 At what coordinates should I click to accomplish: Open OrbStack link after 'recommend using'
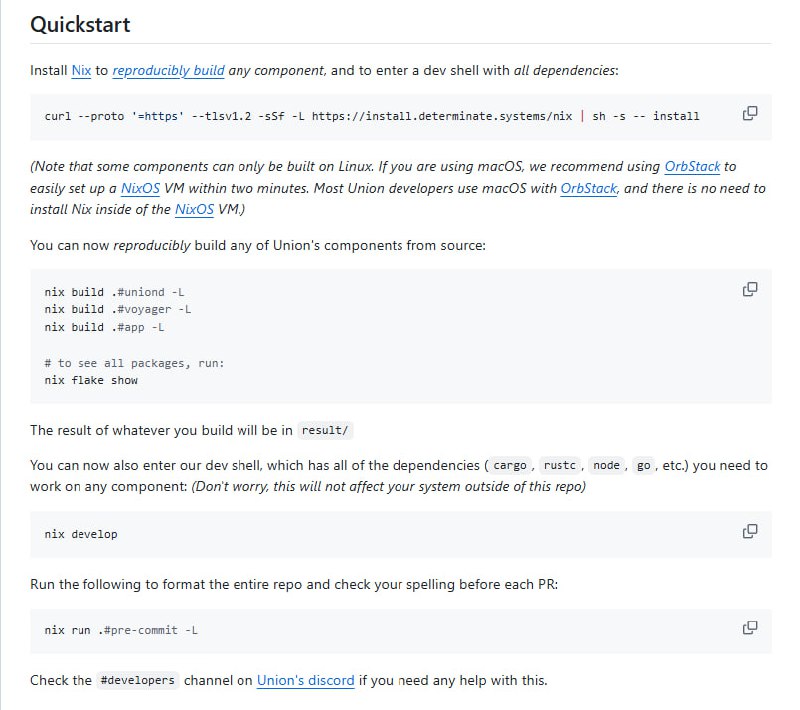click(692, 167)
